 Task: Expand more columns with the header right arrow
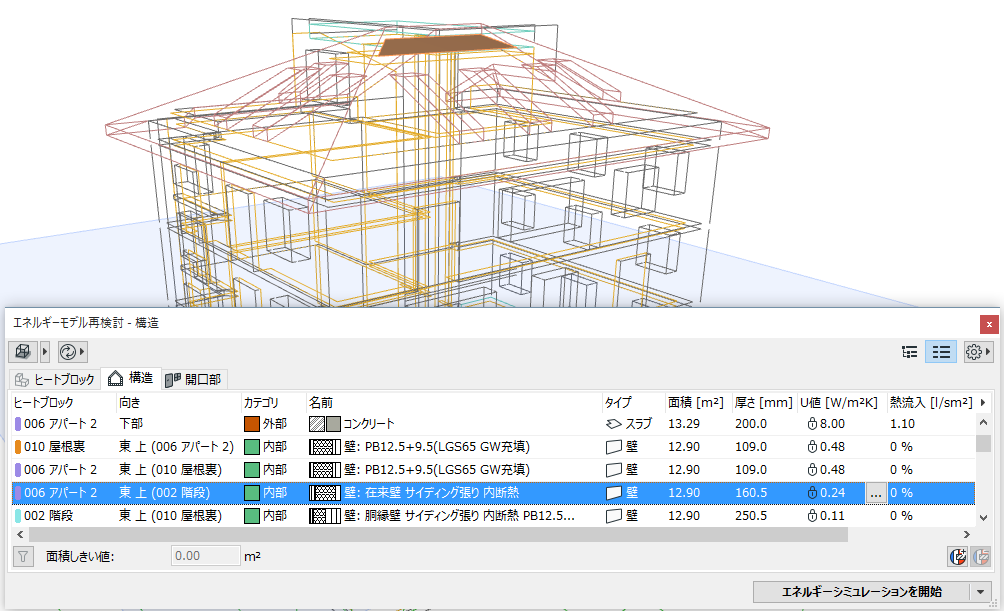coord(982,402)
